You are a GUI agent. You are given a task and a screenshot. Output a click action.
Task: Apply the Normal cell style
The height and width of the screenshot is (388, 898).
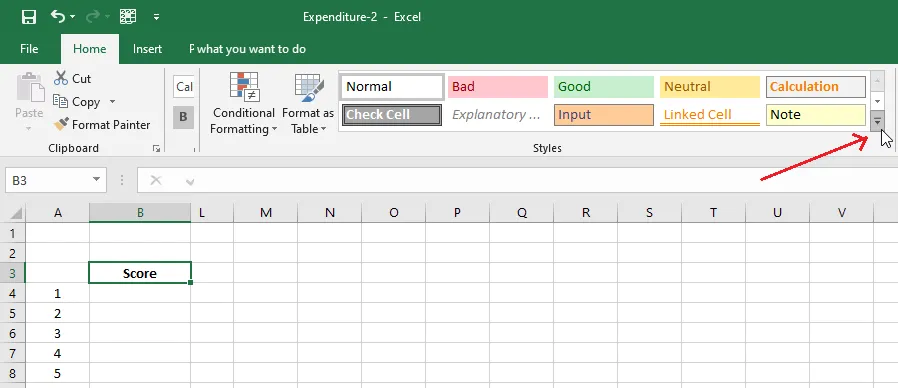392,87
